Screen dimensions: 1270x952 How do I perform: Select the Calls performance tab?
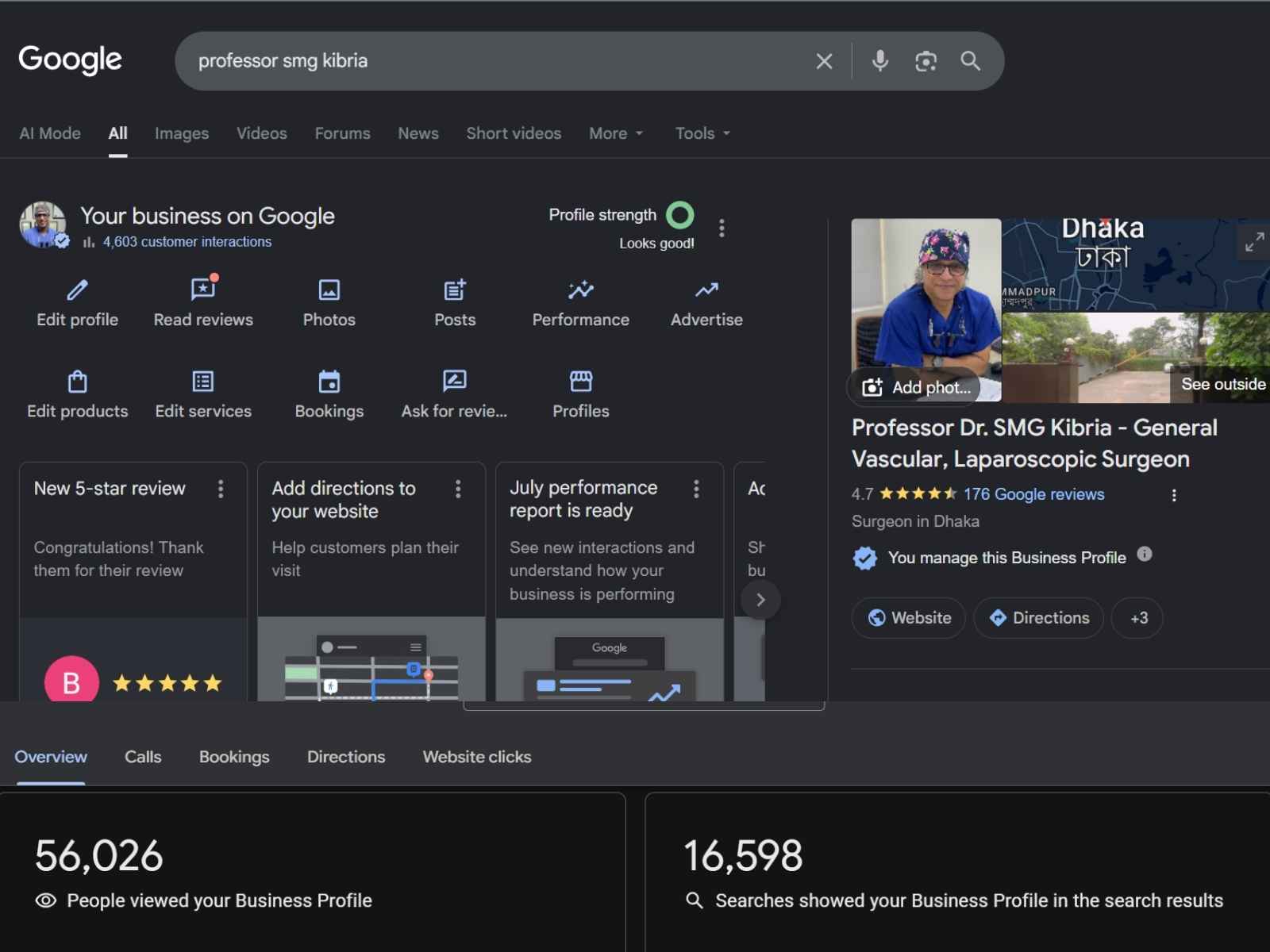143,757
